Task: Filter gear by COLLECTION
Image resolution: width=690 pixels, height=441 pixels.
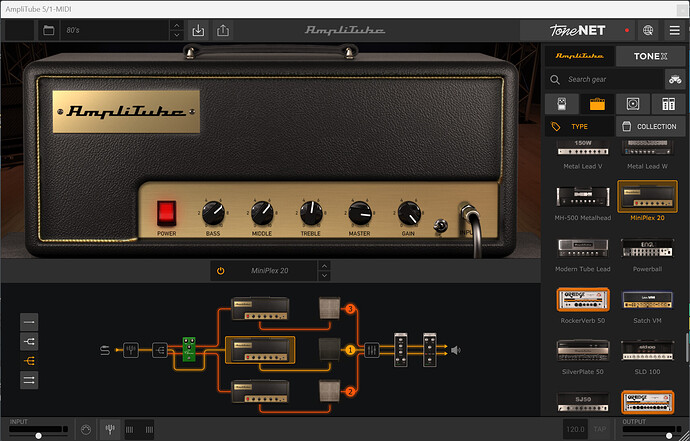Action: pyautogui.click(x=650, y=127)
